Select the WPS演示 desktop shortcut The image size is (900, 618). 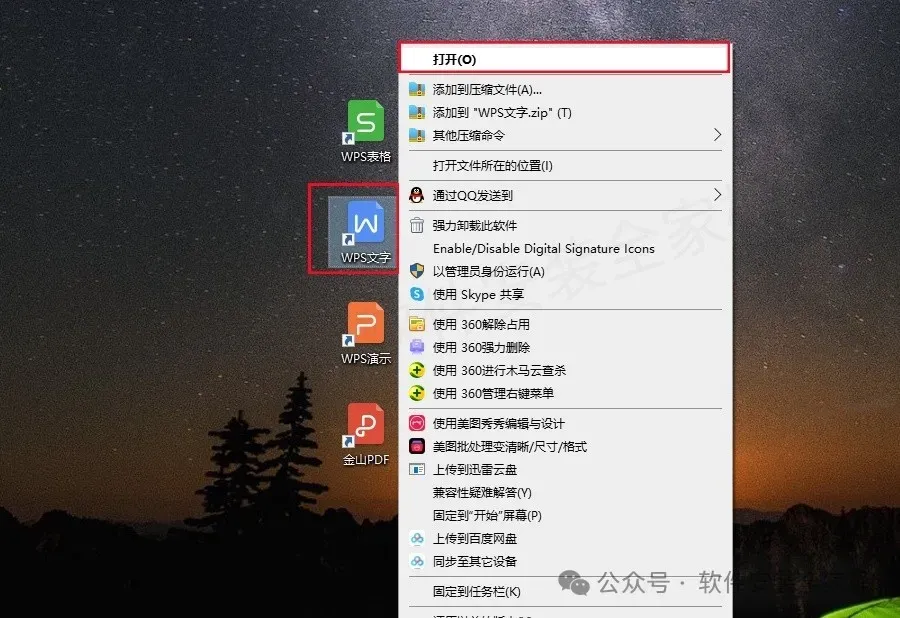pyautogui.click(x=366, y=334)
